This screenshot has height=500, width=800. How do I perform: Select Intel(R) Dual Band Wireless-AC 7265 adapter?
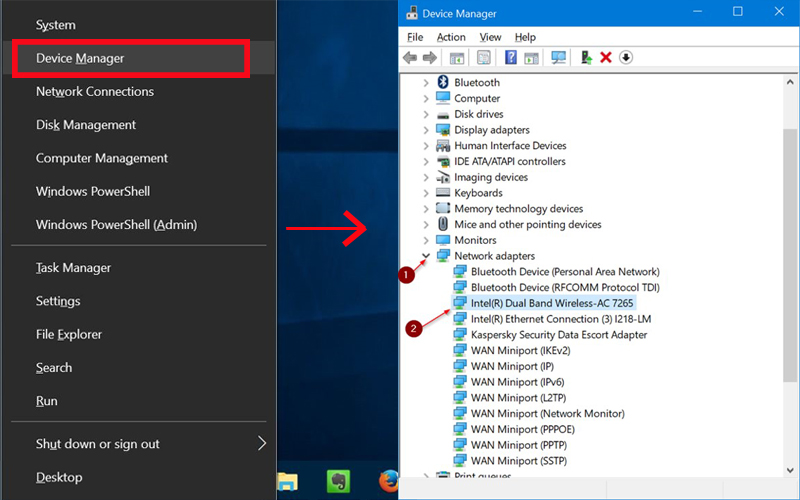552,303
